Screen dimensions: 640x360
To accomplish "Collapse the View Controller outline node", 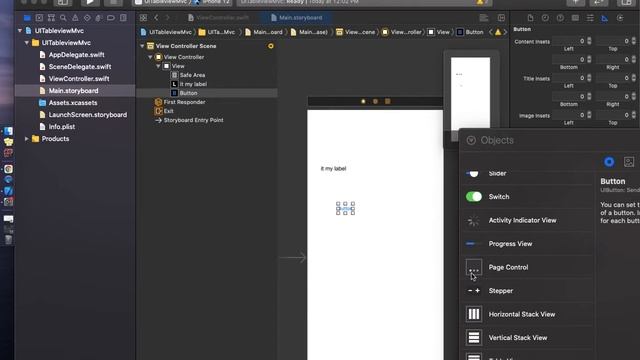I will click(x=151, y=57).
